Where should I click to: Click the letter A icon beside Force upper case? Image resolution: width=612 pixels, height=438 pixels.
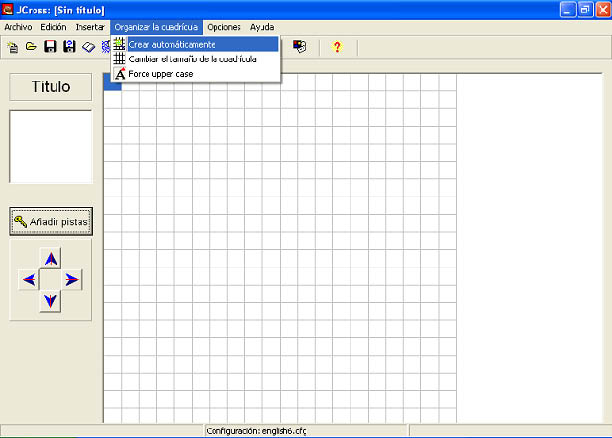click(x=120, y=74)
